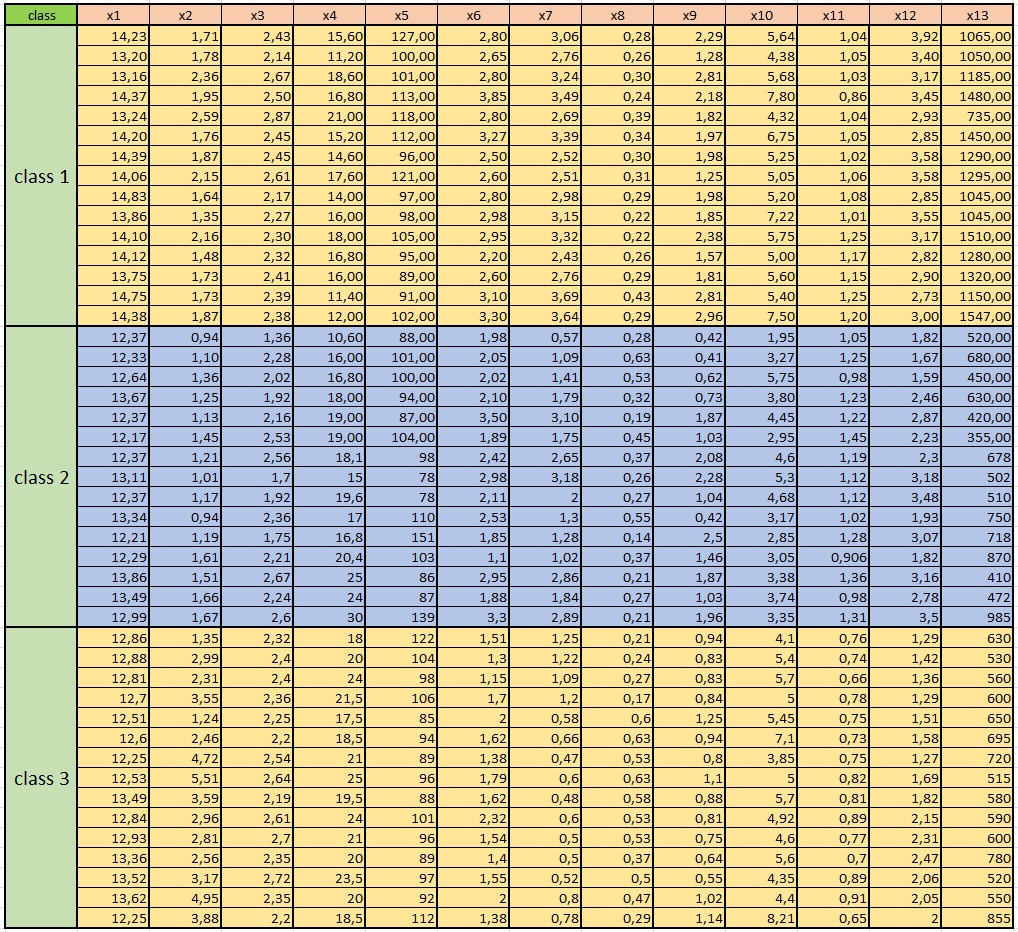This screenshot has height=932, width=1018.
Task: Click the cell containing 127,00
Action: point(401,35)
